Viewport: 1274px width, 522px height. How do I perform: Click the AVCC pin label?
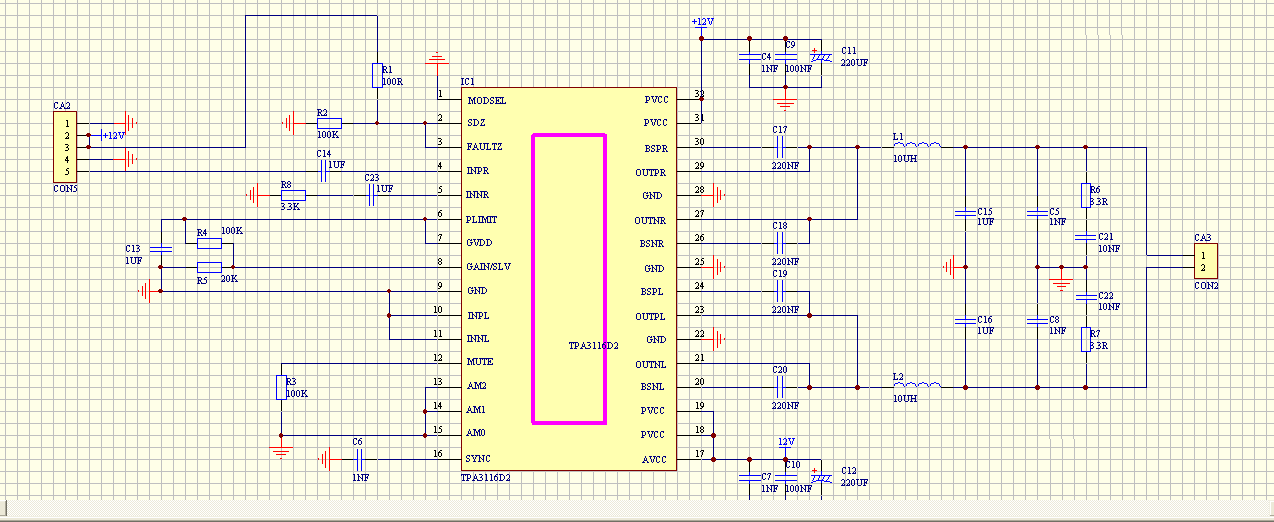click(x=654, y=459)
